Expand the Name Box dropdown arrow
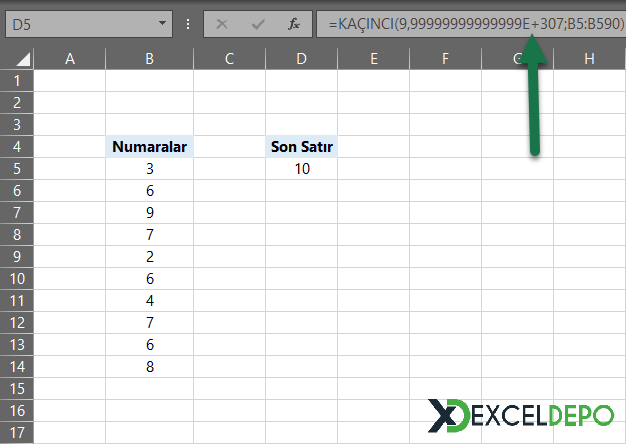Screen dimensions: 626x444 pos(162,24)
